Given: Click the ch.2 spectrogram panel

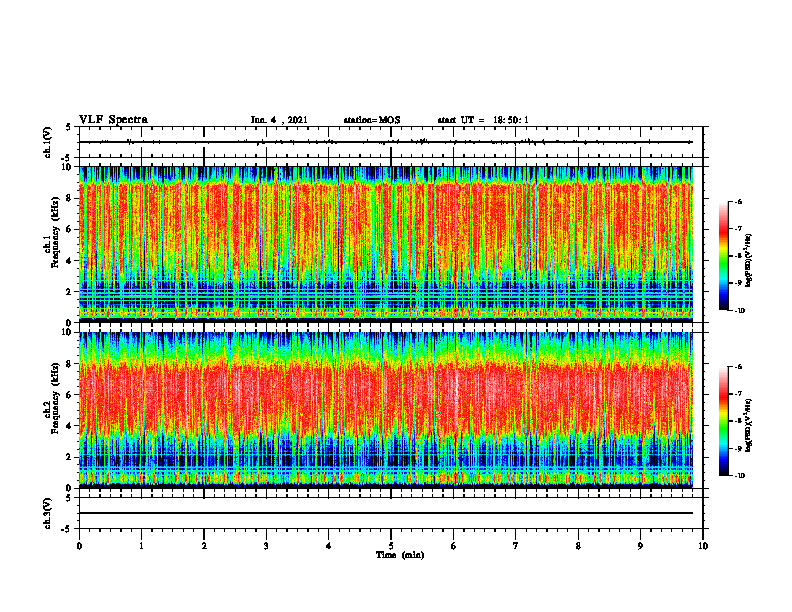Looking at the screenshot, I should 386,410.
